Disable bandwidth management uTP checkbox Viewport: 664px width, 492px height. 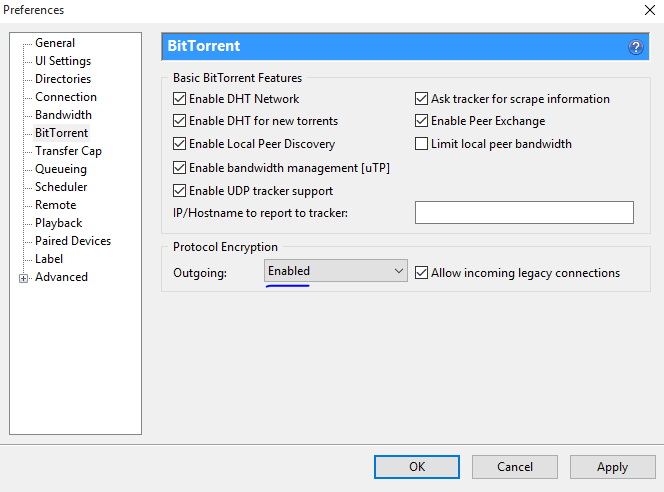(180, 168)
